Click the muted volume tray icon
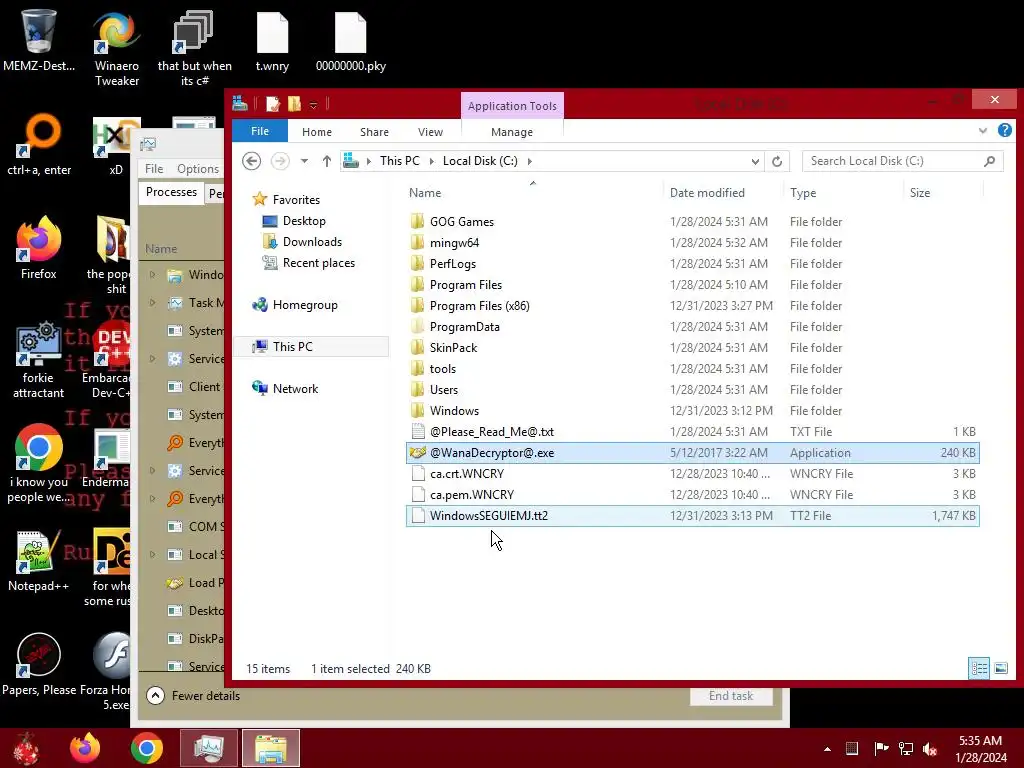This screenshot has width=1024, height=768. coord(930,749)
